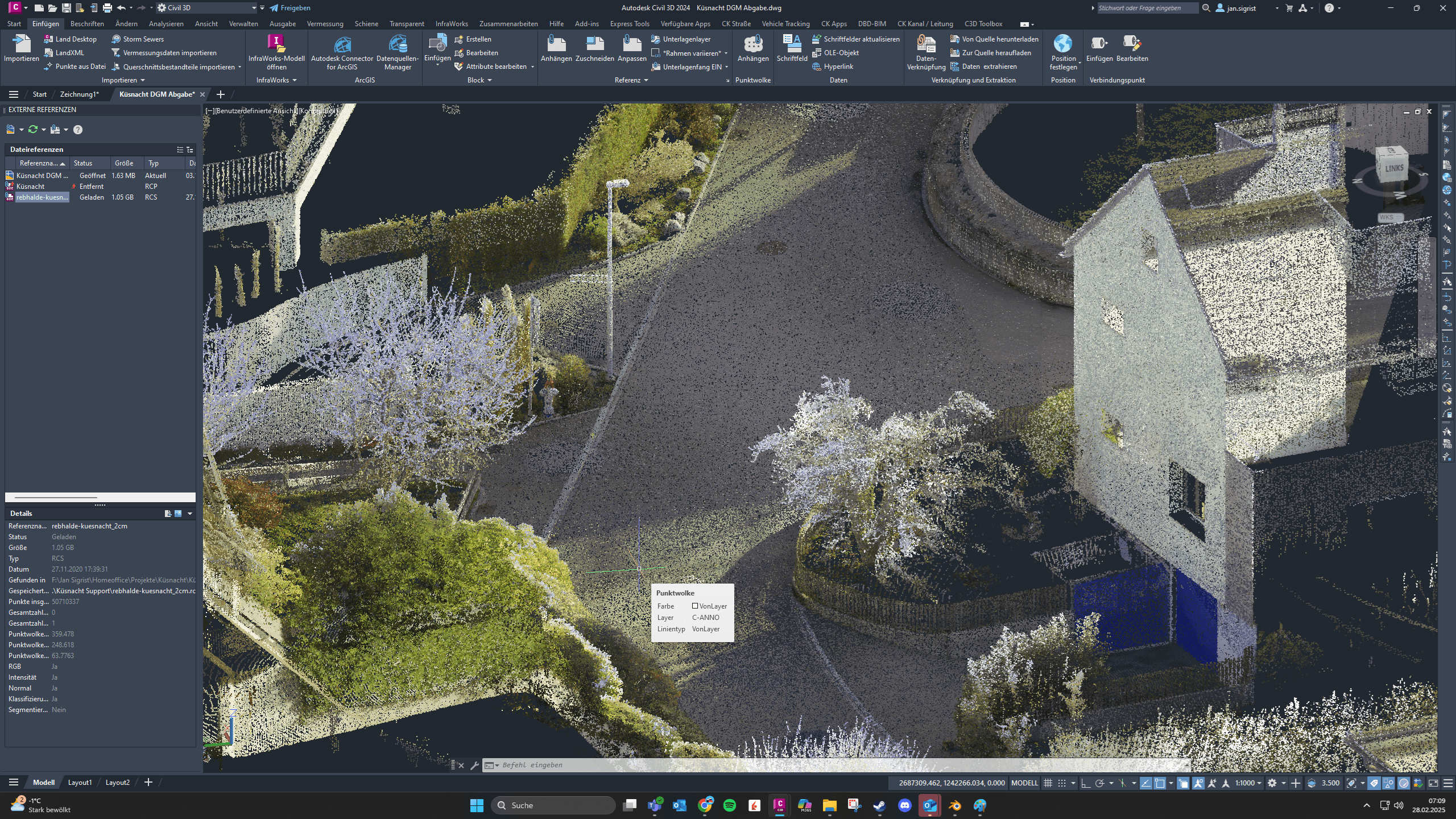Click the DWG attach icon in Externe Referenzen

pyautogui.click(x=11, y=130)
